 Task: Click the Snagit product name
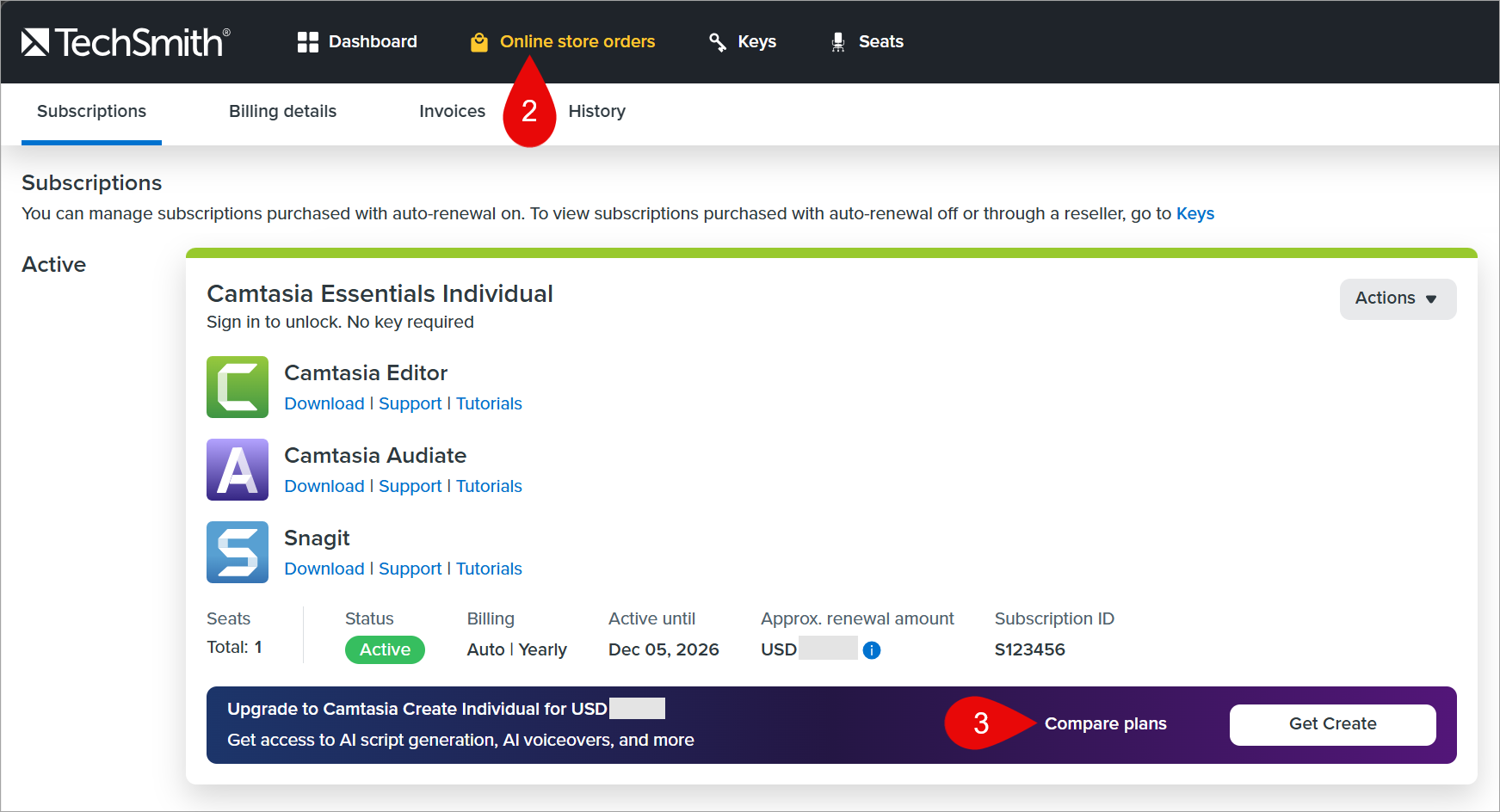[x=317, y=538]
